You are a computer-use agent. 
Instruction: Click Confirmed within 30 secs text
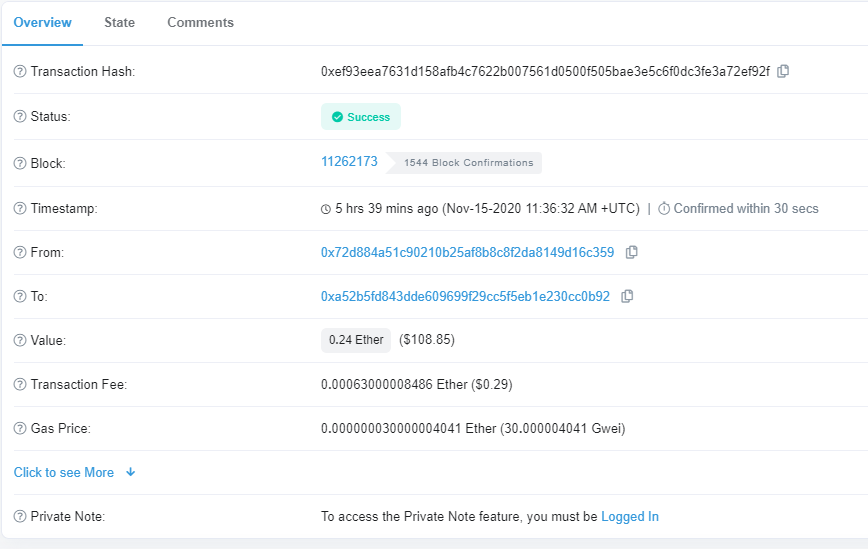(746, 209)
